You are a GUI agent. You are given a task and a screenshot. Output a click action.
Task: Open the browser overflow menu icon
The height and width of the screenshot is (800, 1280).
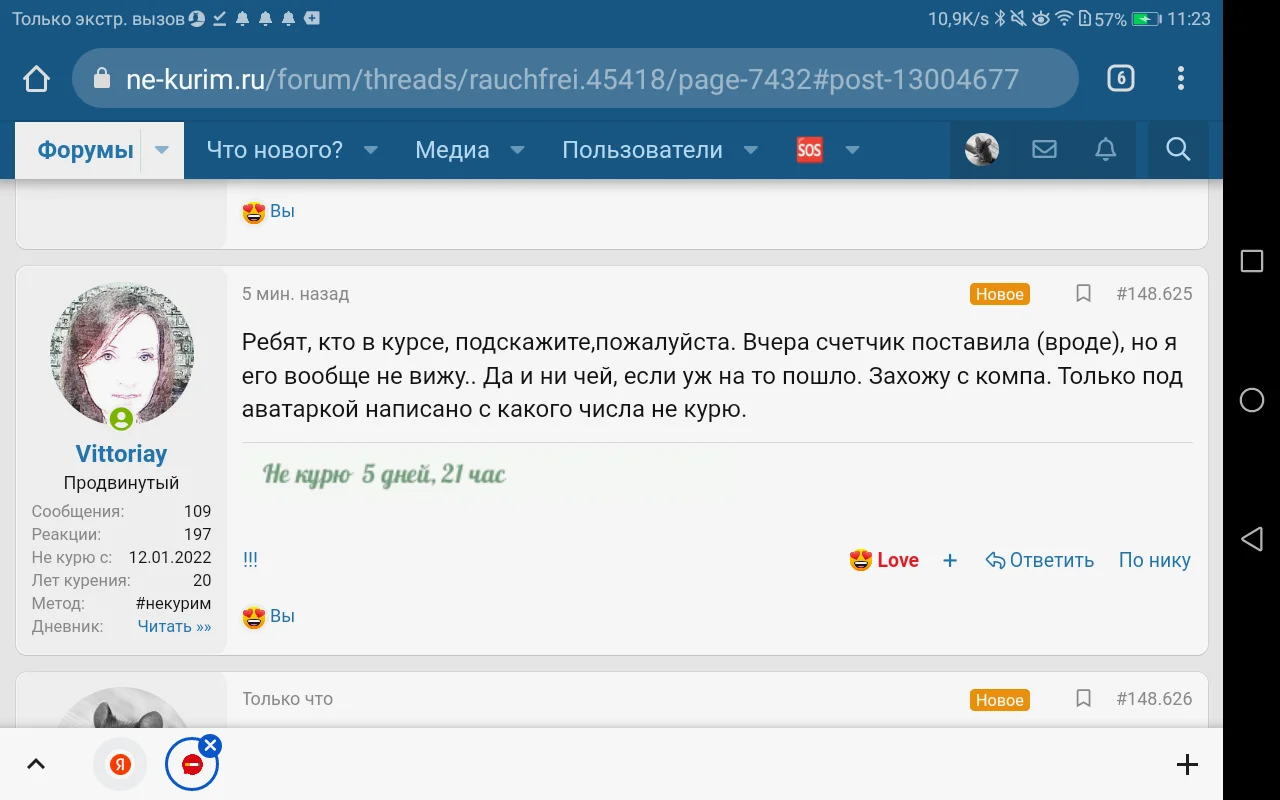click(1180, 78)
